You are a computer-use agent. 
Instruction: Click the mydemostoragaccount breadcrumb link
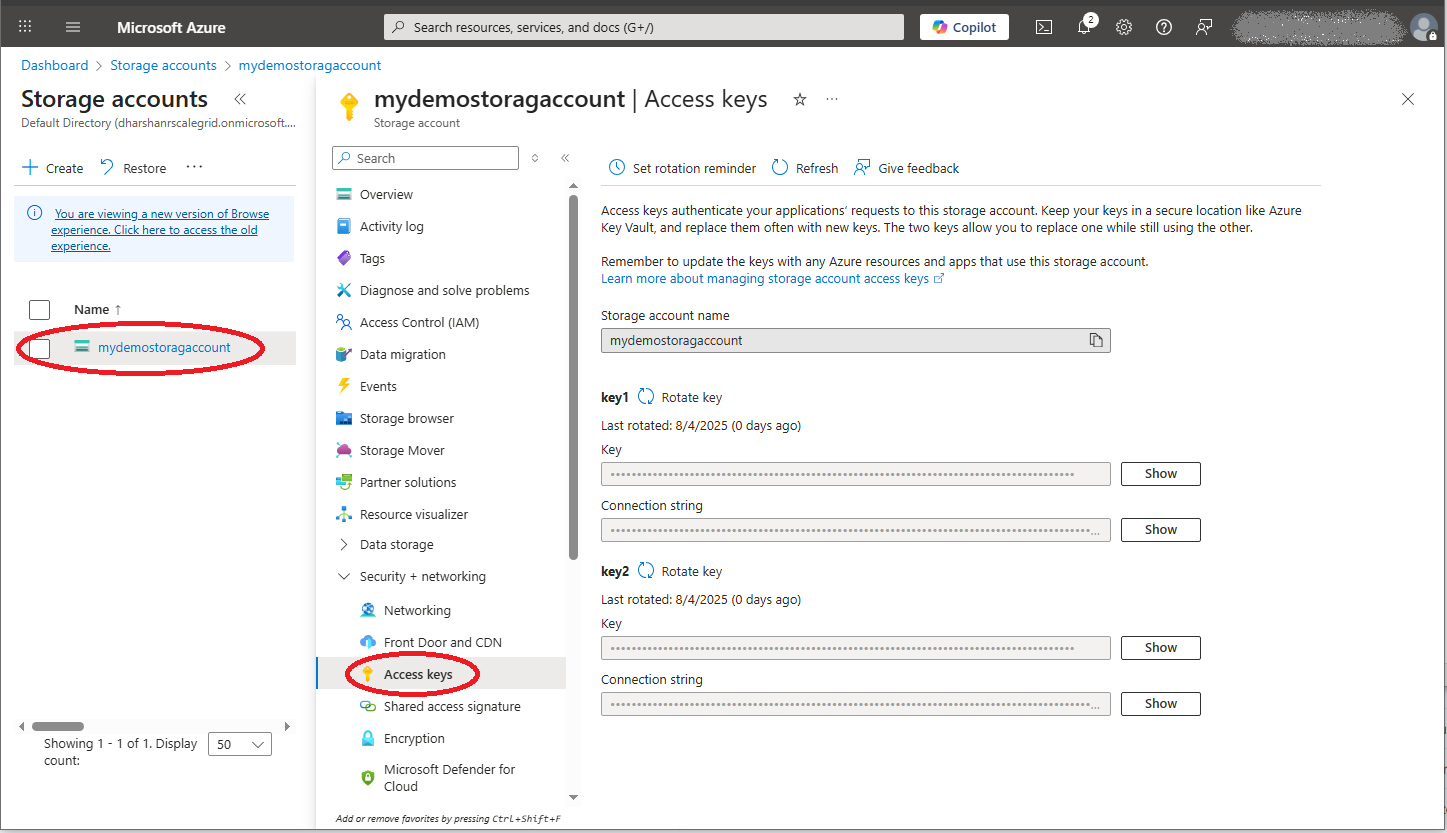(x=310, y=65)
